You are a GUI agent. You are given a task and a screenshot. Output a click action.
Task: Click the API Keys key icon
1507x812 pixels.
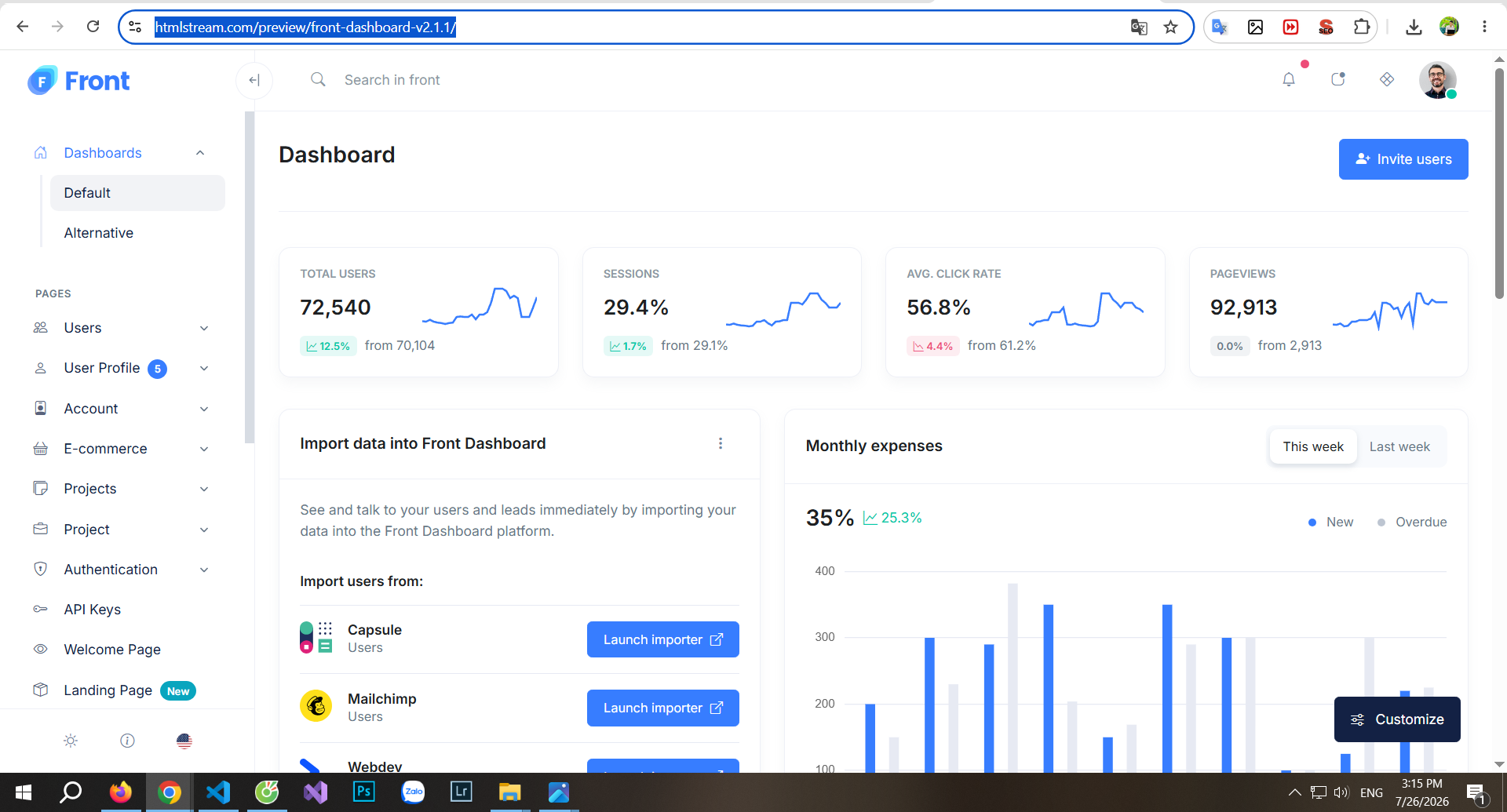click(x=41, y=609)
